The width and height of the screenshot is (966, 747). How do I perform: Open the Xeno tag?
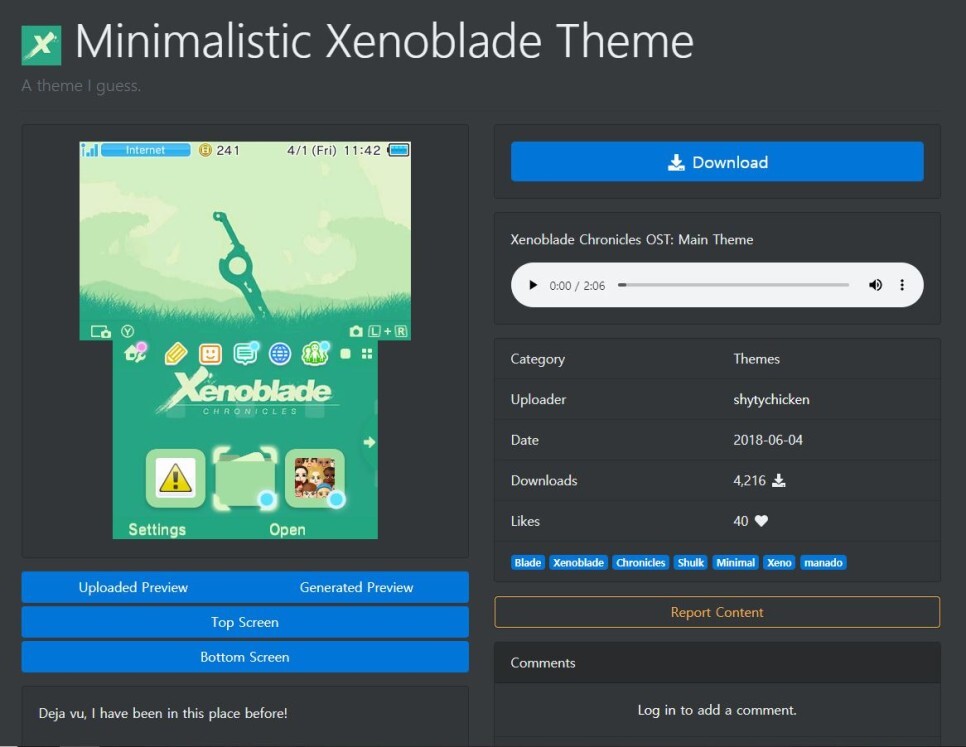point(779,562)
